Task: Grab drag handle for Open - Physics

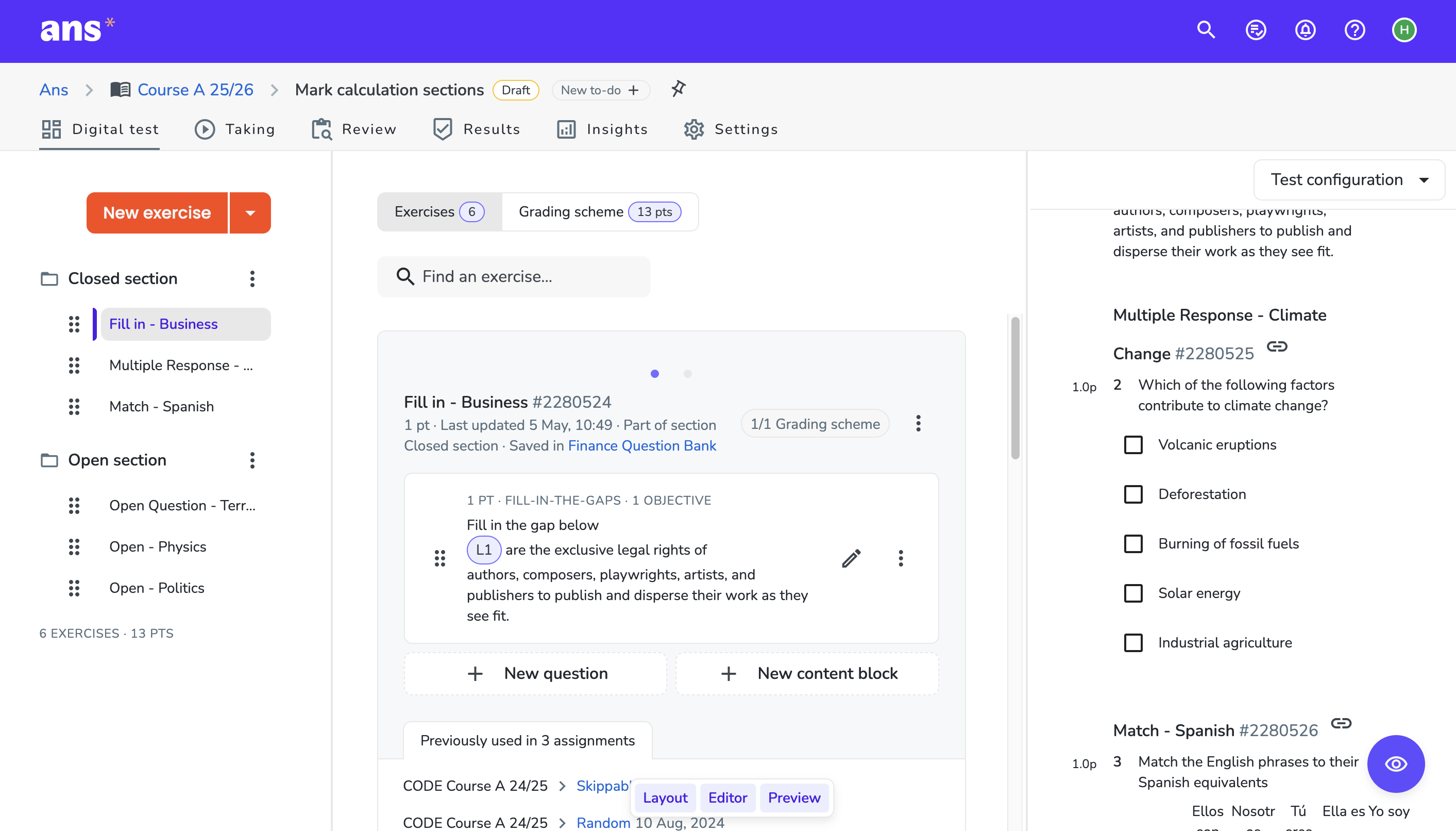Action: (74, 547)
